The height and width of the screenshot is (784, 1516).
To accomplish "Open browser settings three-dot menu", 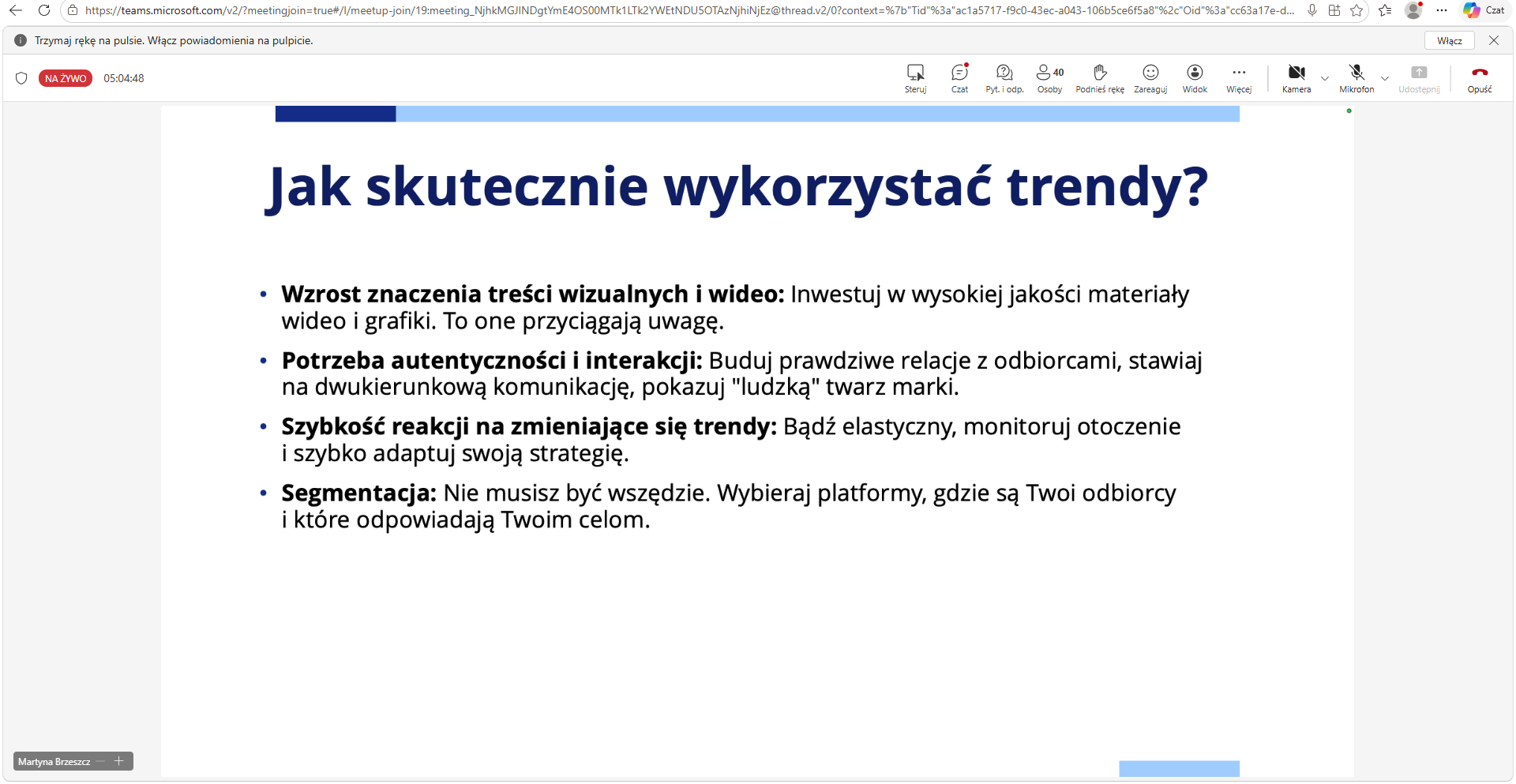I will click(x=1442, y=10).
